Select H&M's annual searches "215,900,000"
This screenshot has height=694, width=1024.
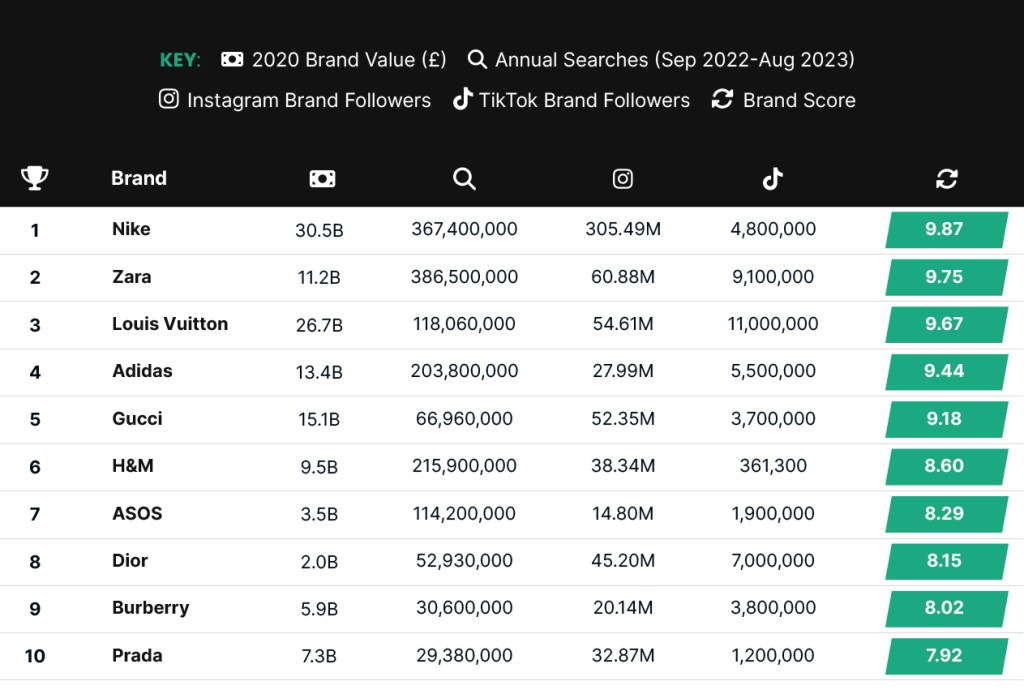coord(464,465)
